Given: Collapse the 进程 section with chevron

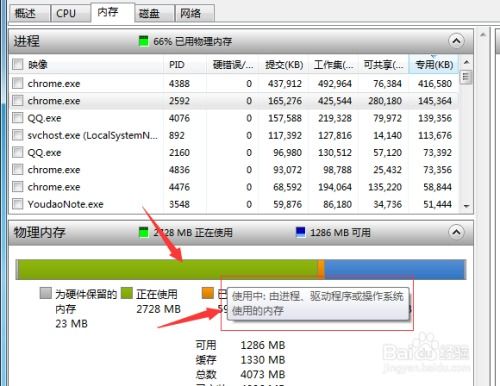Looking at the screenshot, I should [x=456, y=41].
